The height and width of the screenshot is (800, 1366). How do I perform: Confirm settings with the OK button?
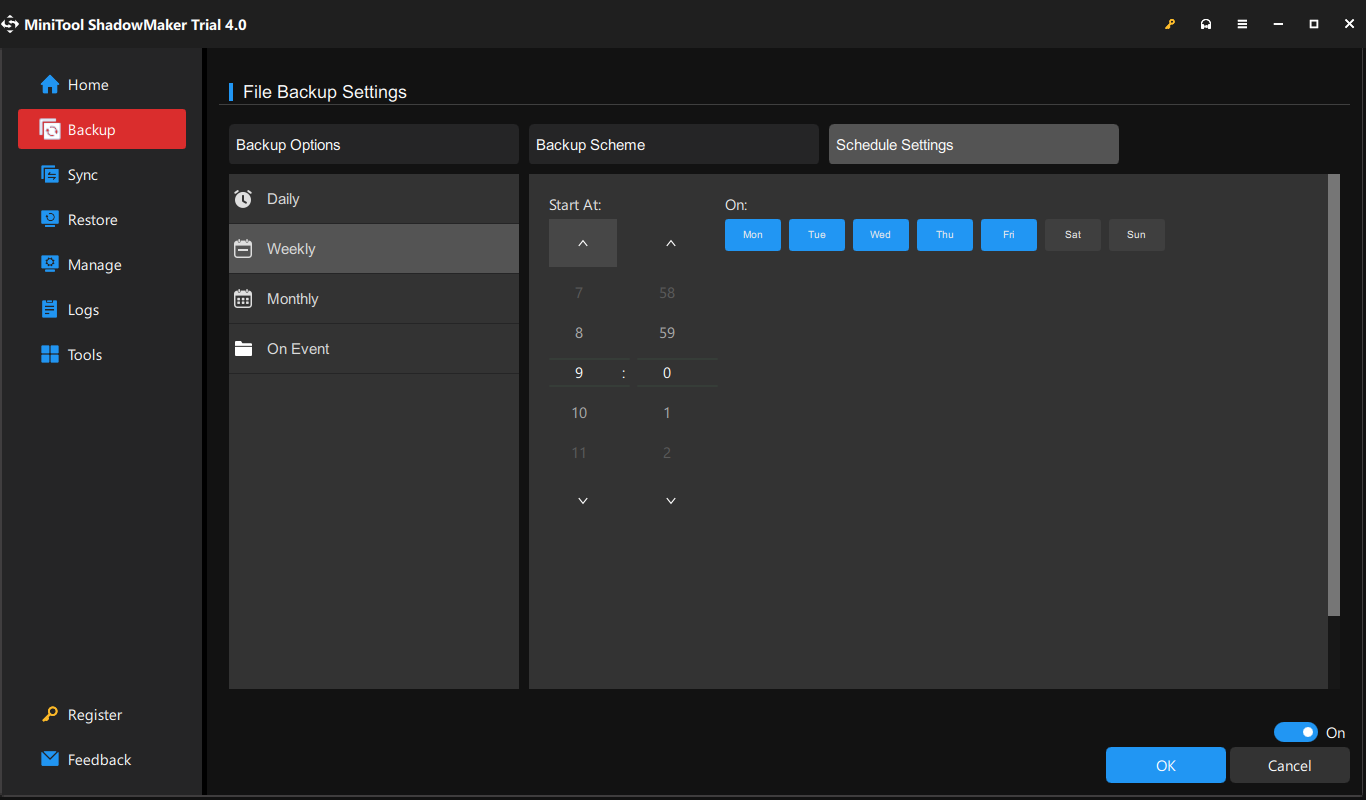click(1165, 765)
